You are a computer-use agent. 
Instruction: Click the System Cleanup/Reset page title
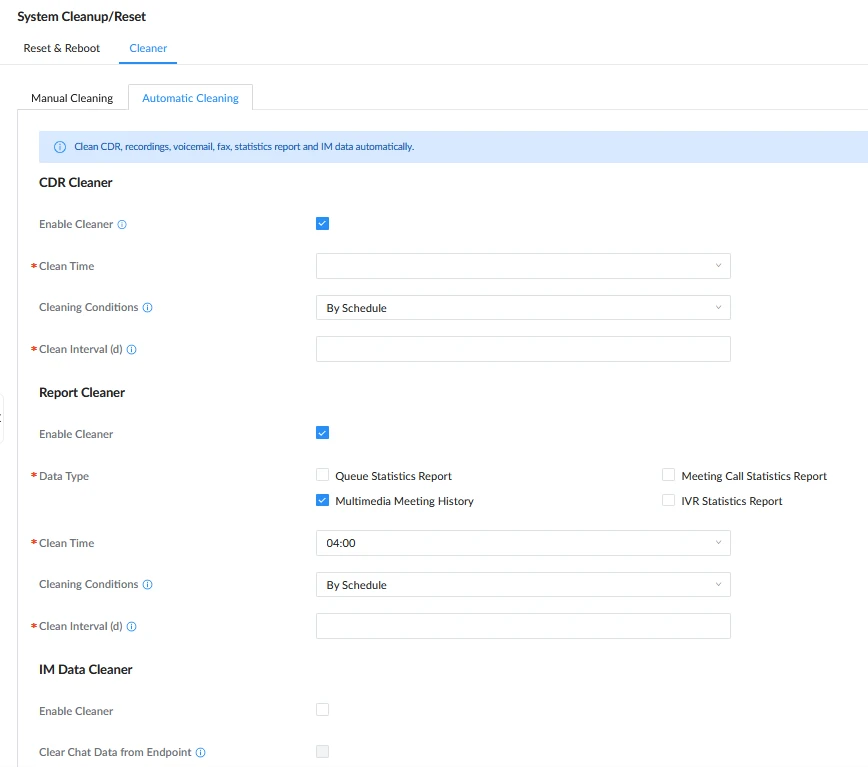click(x=81, y=17)
